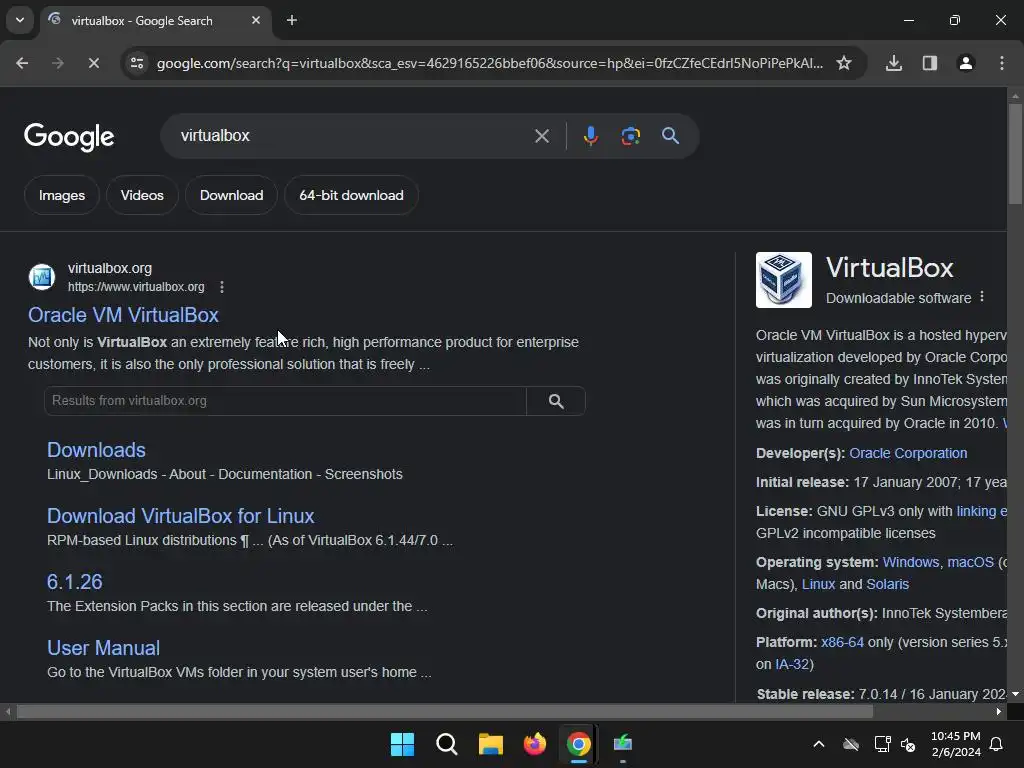Image resolution: width=1024 pixels, height=768 pixels.
Task: Open the notification bell in the tray
Action: pos(997,744)
